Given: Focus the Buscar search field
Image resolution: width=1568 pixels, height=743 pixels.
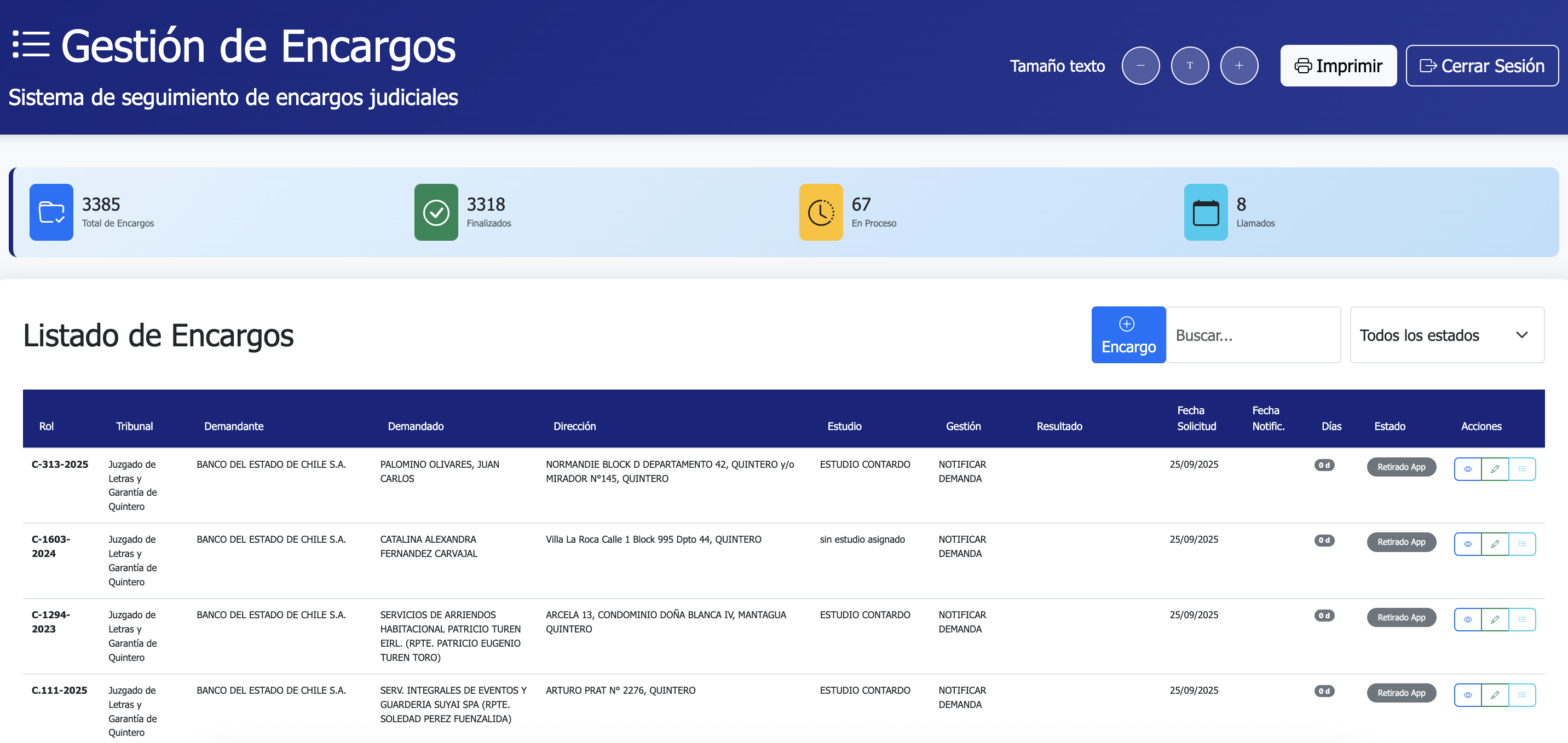Looking at the screenshot, I should pos(1253,335).
